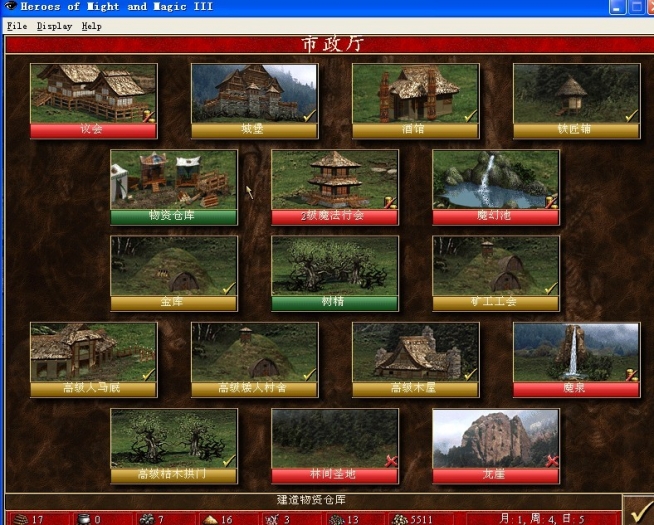Minimize the Heroes of Might and Magic window

tap(617, 7)
